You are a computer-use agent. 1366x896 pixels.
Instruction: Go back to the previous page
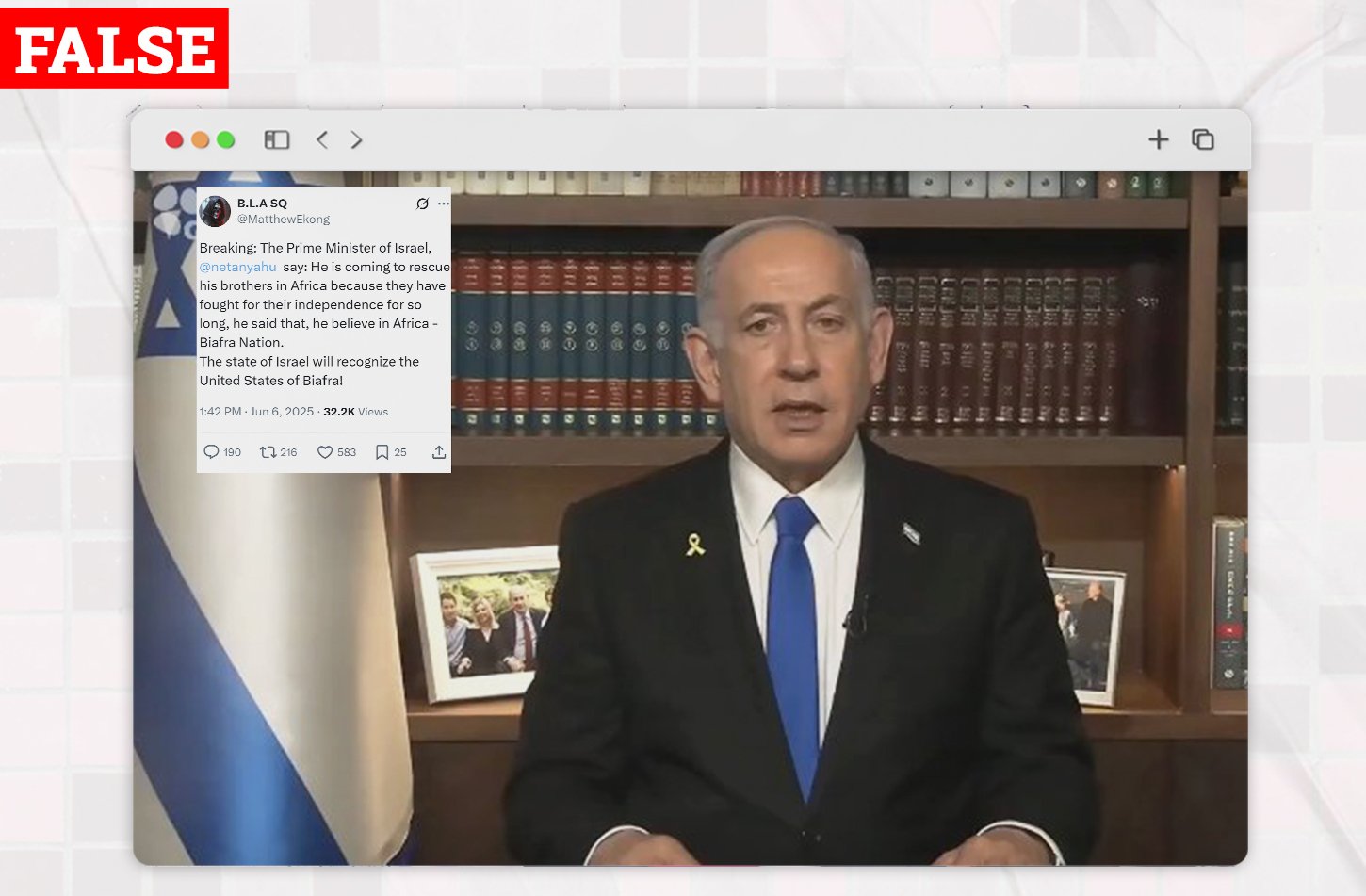(x=322, y=140)
